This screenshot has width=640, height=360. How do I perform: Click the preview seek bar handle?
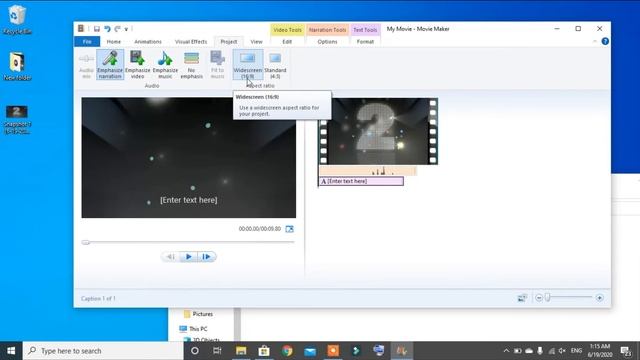85,242
